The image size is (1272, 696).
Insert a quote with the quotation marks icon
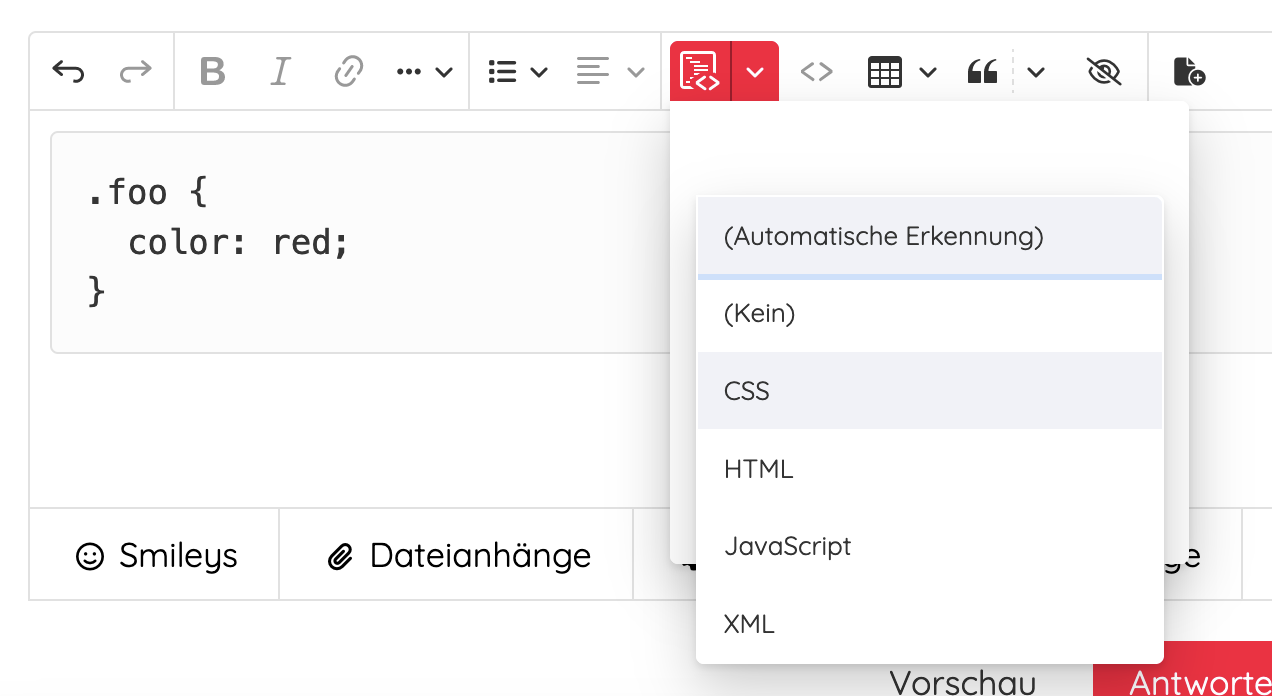tap(983, 72)
